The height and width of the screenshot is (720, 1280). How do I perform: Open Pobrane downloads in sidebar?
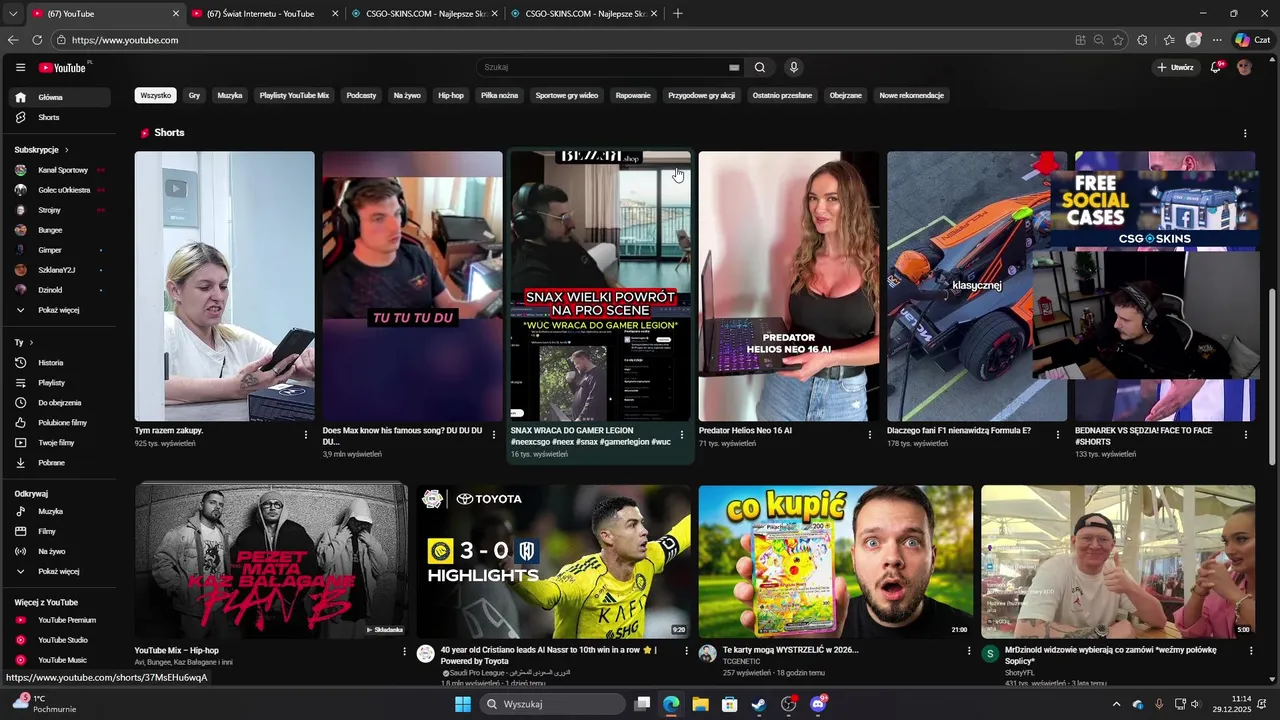[x=62, y=463]
